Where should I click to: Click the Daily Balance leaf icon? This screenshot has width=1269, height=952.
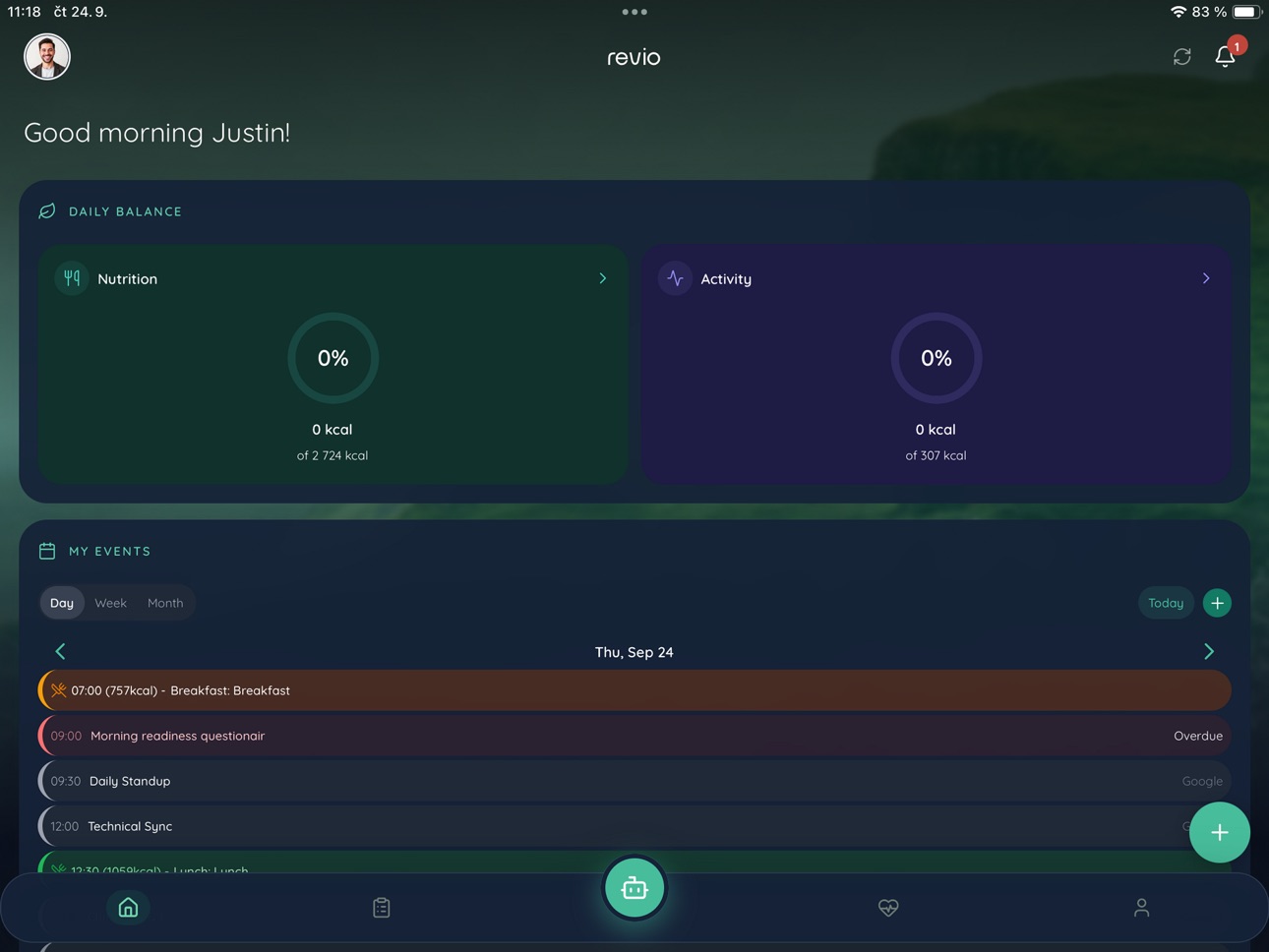pos(47,211)
